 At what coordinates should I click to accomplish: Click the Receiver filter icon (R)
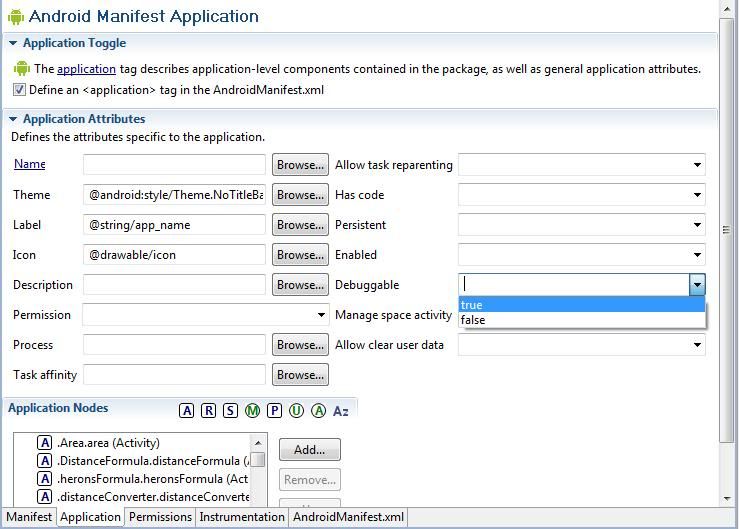point(208,411)
